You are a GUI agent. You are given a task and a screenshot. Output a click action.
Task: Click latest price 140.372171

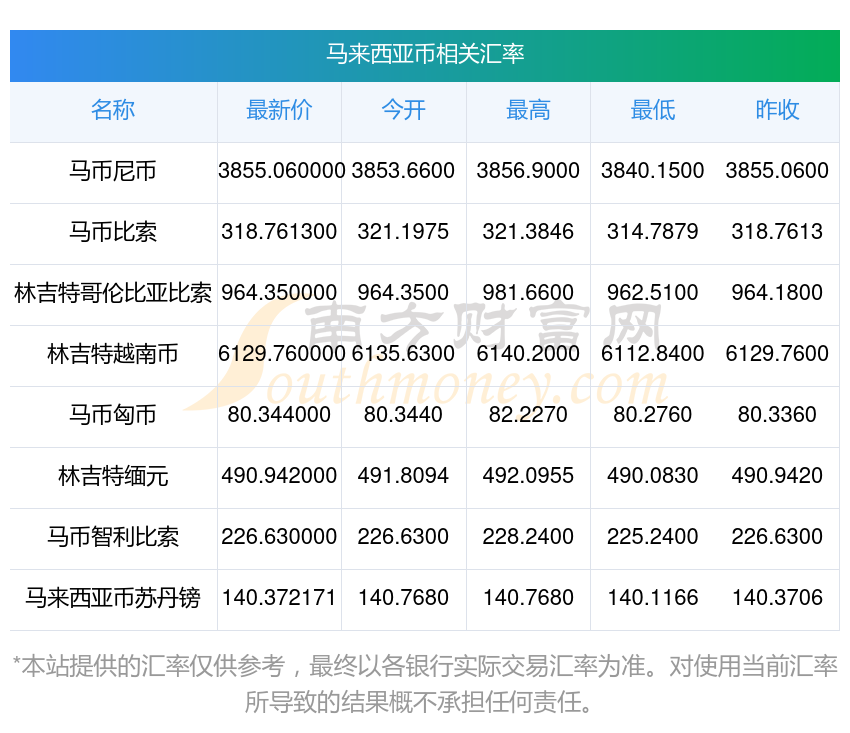(279, 598)
